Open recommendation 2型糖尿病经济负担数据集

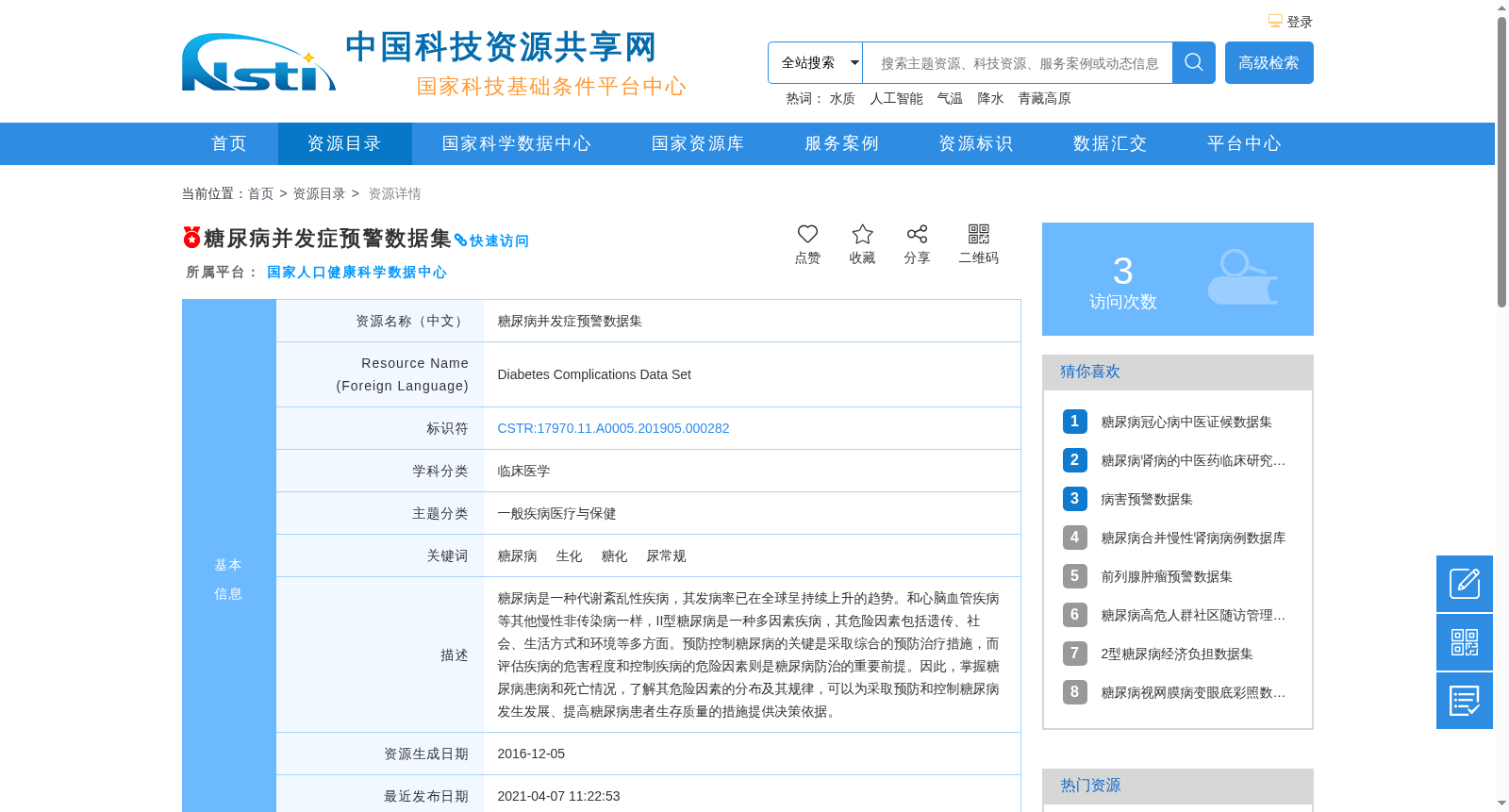coord(1177,654)
